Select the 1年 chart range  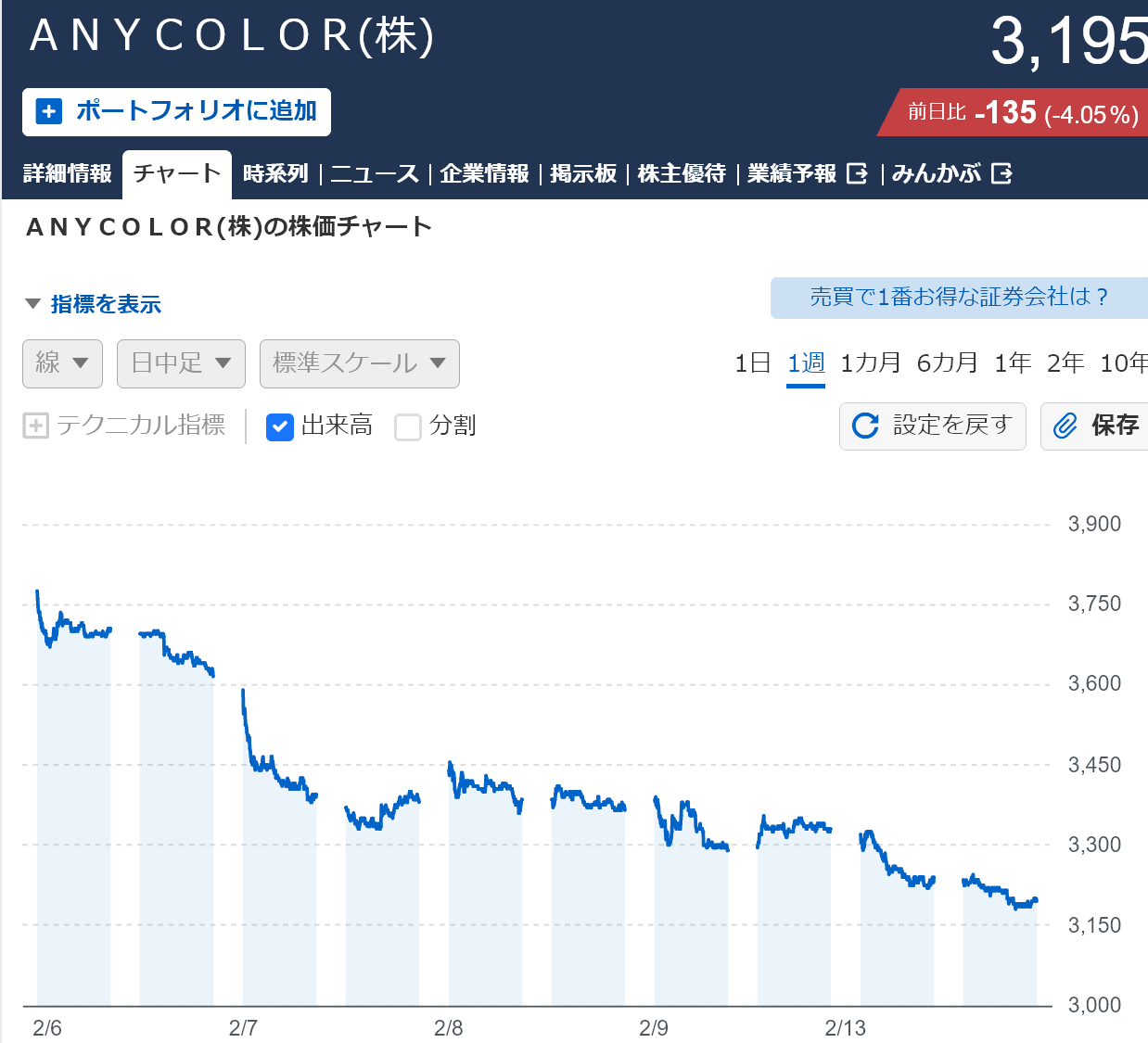[x=1013, y=363]
